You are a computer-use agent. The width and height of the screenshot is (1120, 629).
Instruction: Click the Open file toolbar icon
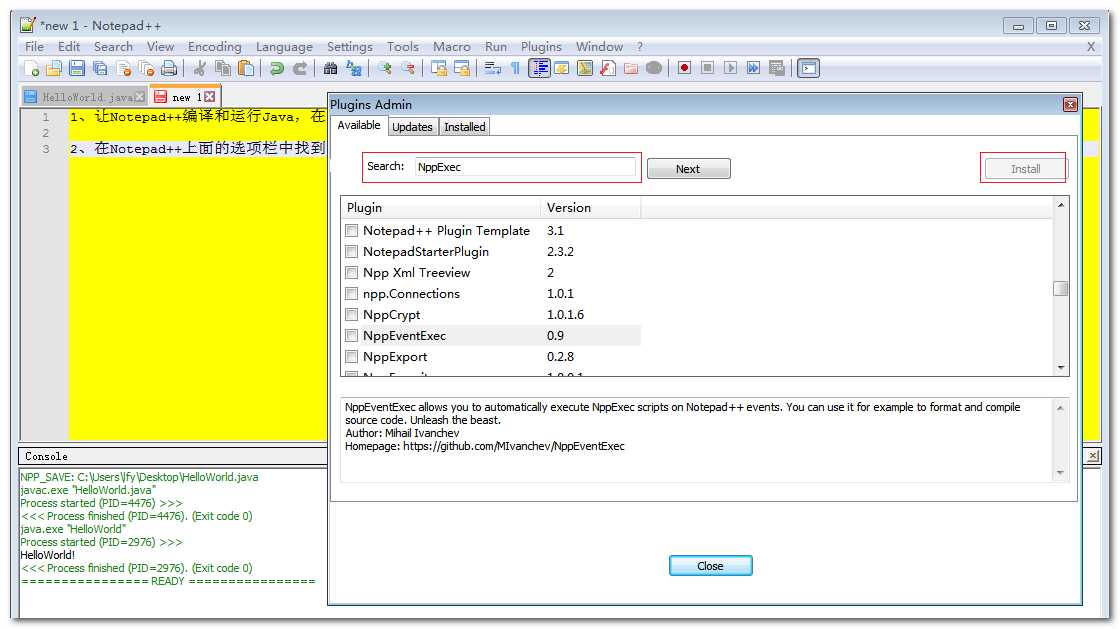coord(54,69)
